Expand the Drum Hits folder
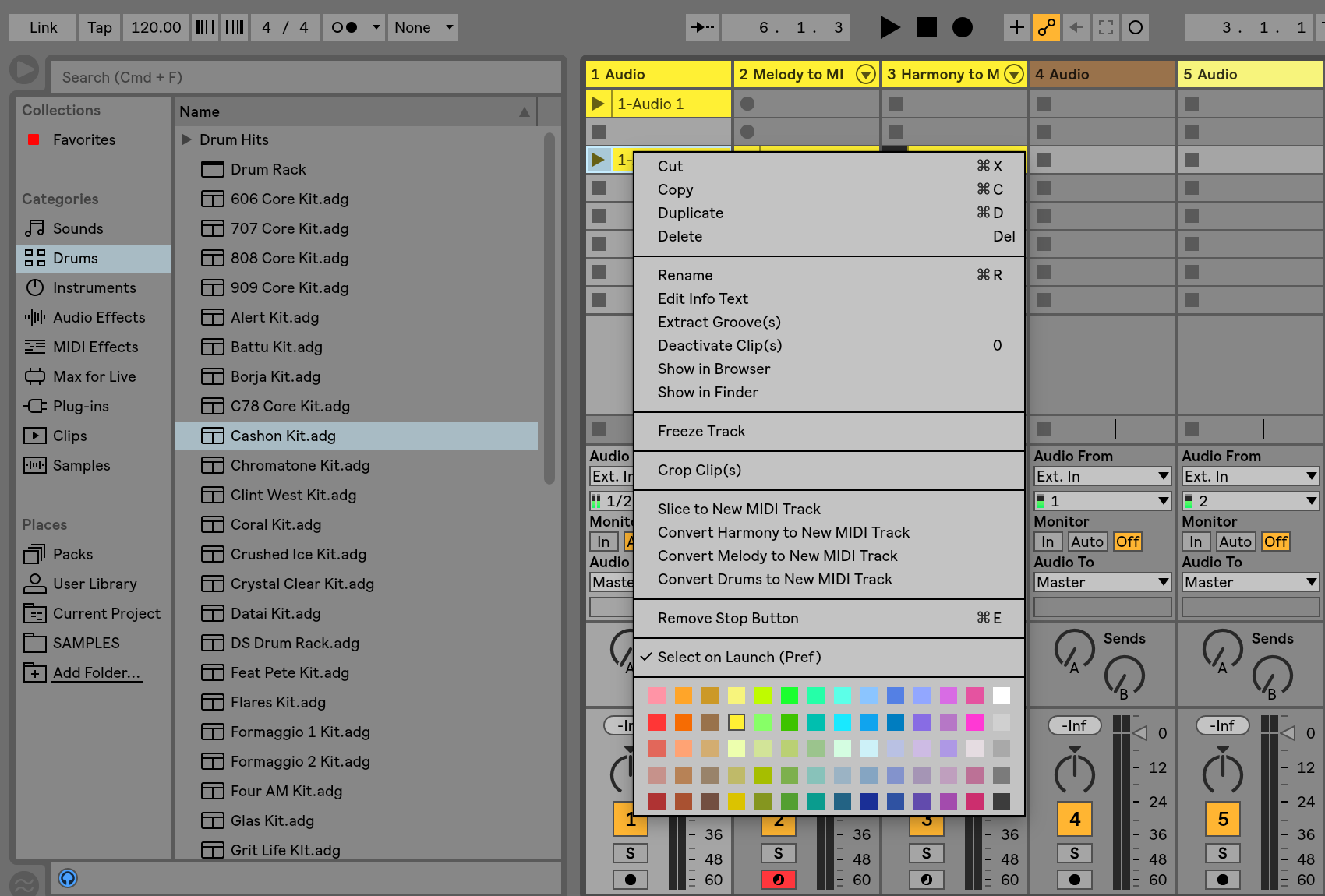Viewport: 1325px width, 896px height. [x=186, y=139]
